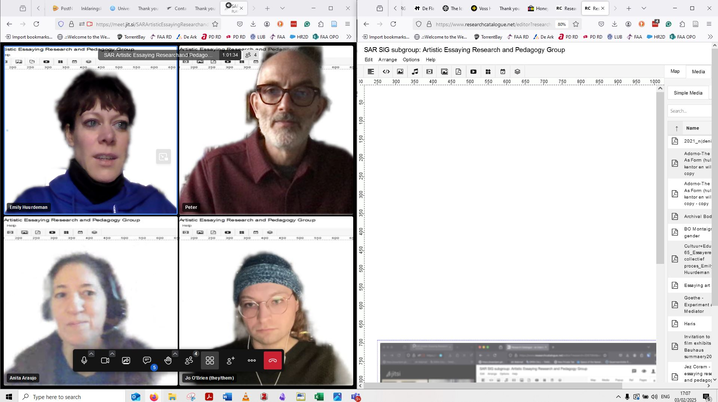Open the more actions menu

(x=252, y=360)
